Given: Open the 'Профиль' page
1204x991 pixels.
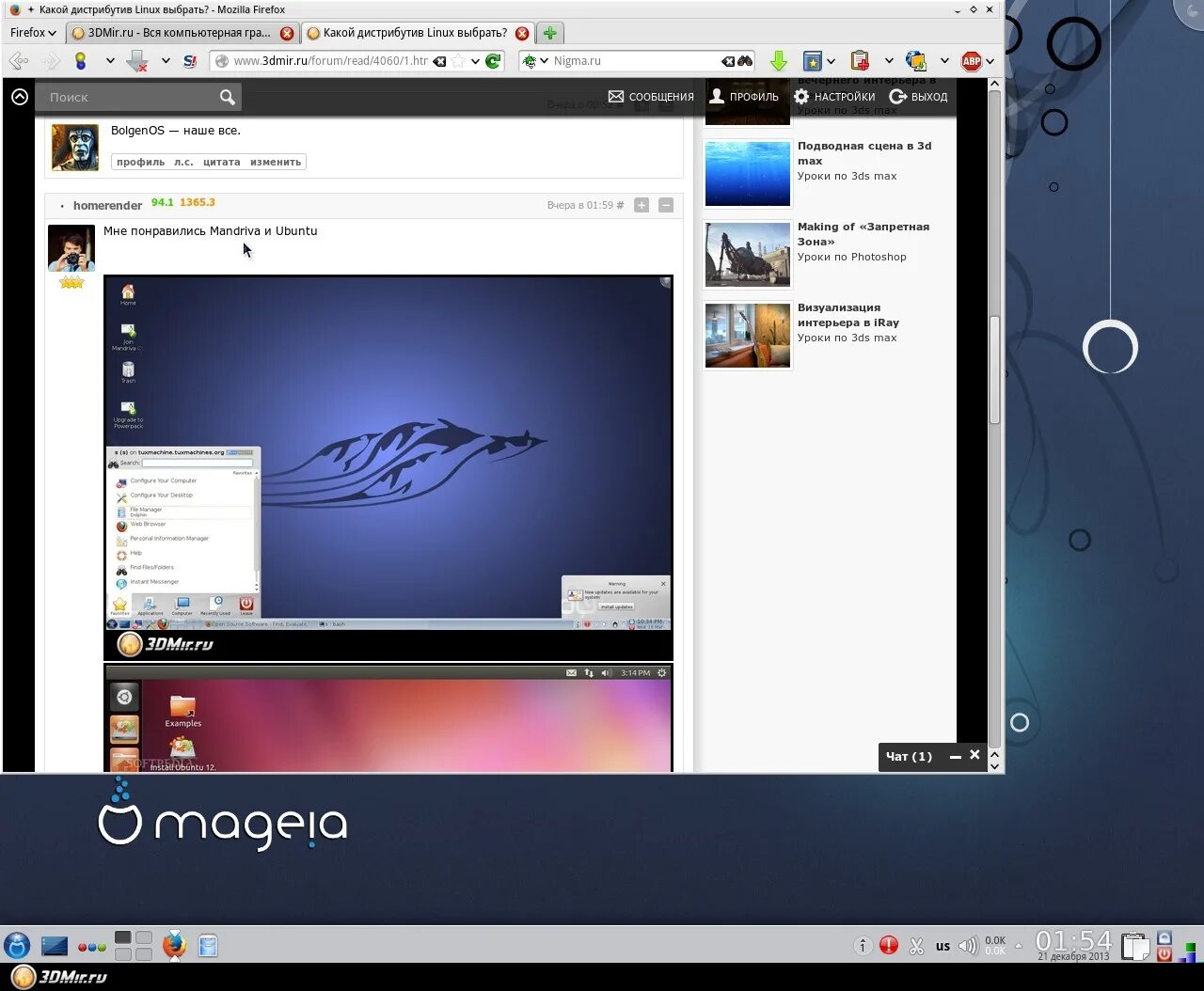Looking at the screenshot, I should (744, 97).
